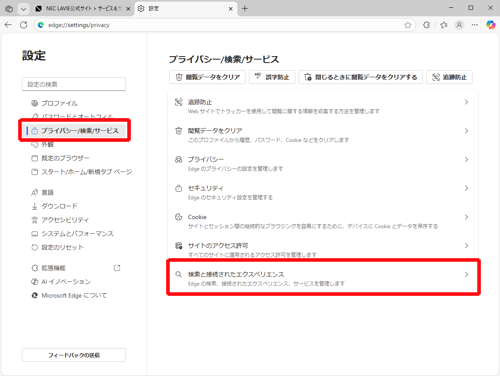500x376 pixels.
Task: Go back with the browser back arrow
Action: 8,25
